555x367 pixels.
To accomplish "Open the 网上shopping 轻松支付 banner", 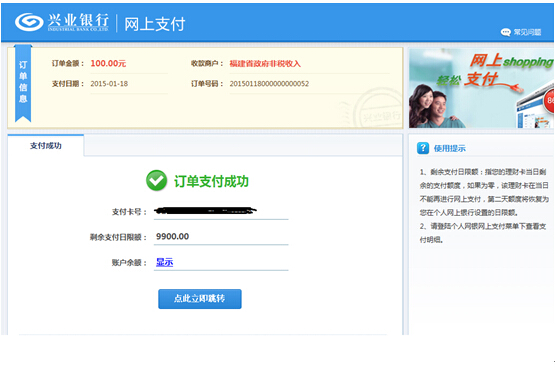I will [x=481, y=88].
